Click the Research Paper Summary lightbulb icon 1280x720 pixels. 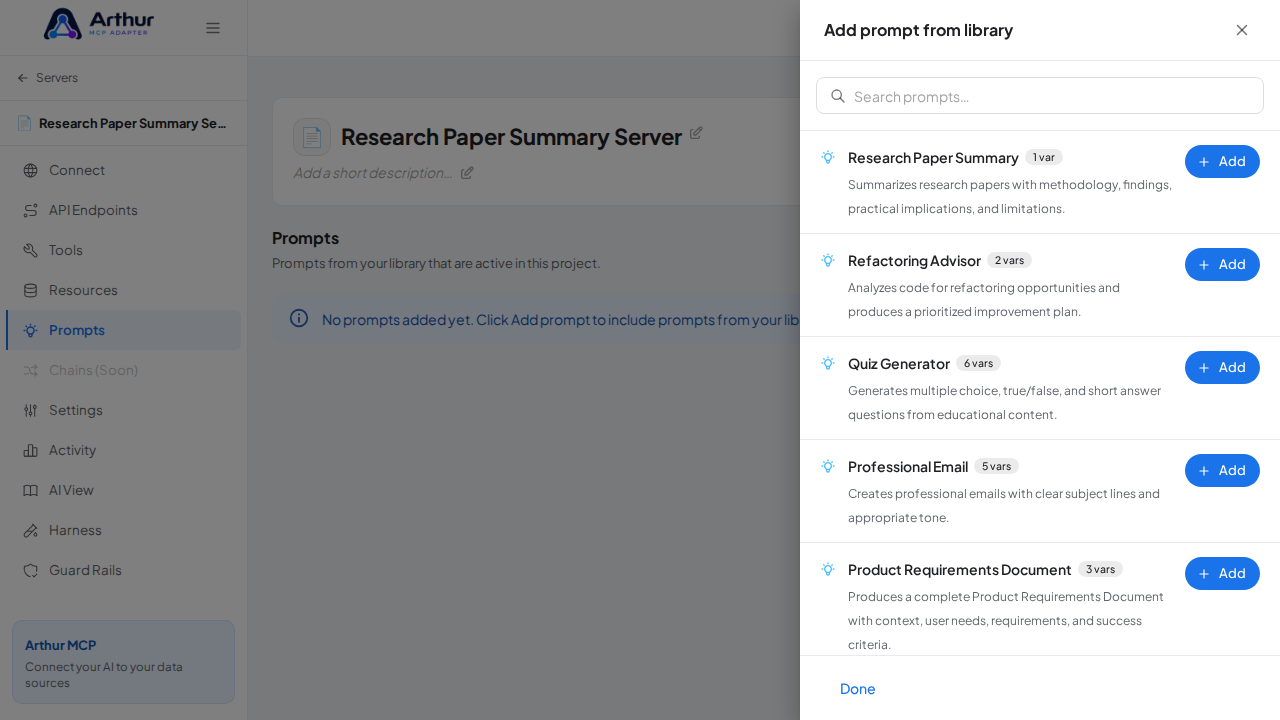coord(828,157)
